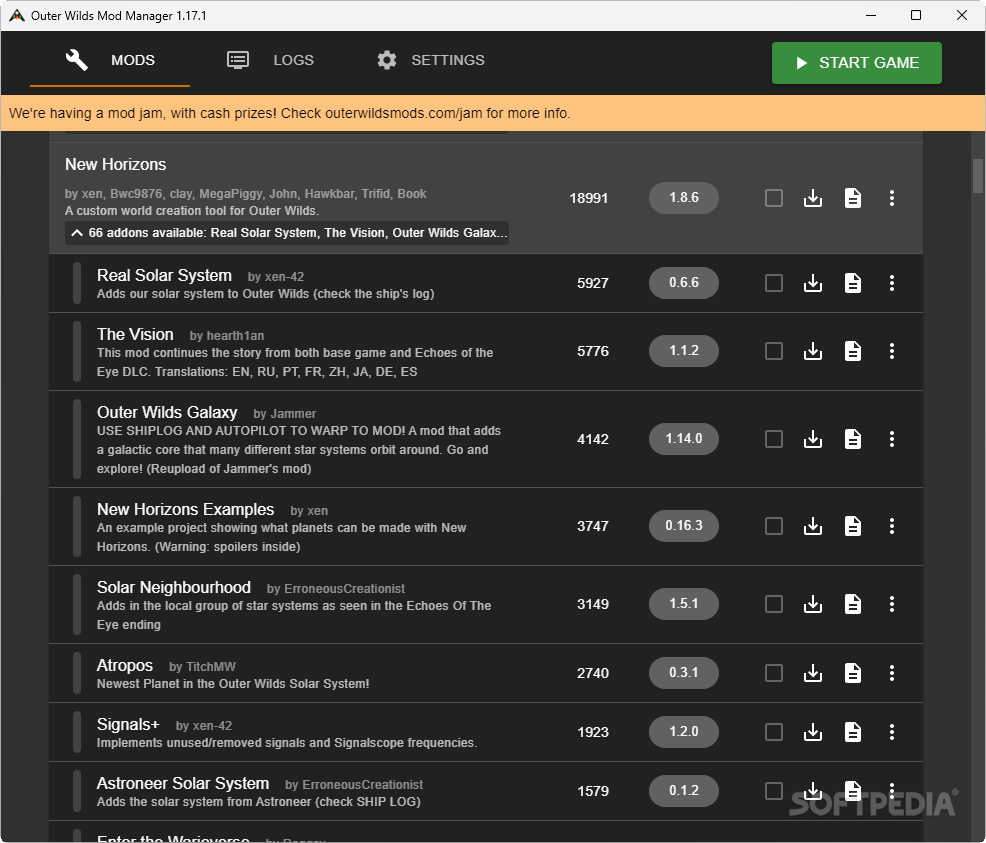The width and height of the screenshot is (986, 843).
Task: Open Solar Neighbourhood readme document icon
Action: (x=853, y=604)
